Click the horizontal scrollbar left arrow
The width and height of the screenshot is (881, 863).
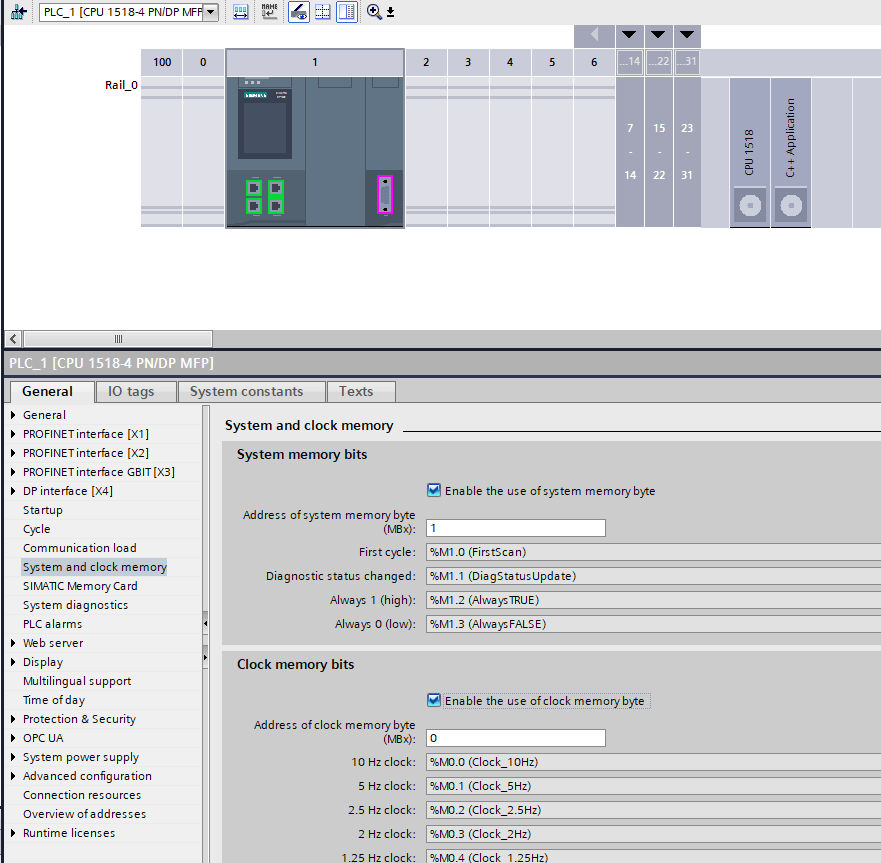13,339
